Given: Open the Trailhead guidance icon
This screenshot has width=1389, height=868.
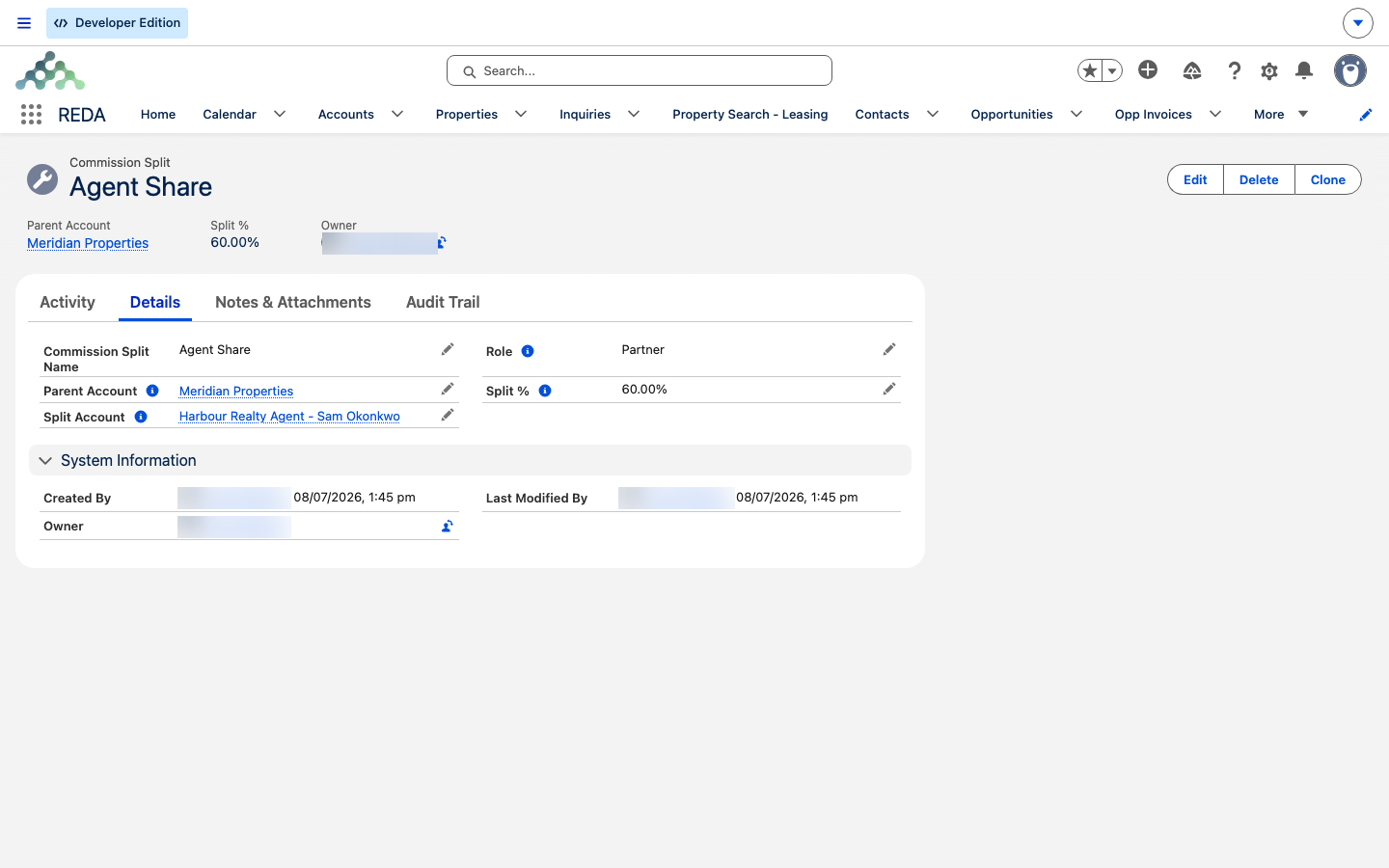Looking at the screenshot, I should pyautogui.click(x=1192, y=70).
